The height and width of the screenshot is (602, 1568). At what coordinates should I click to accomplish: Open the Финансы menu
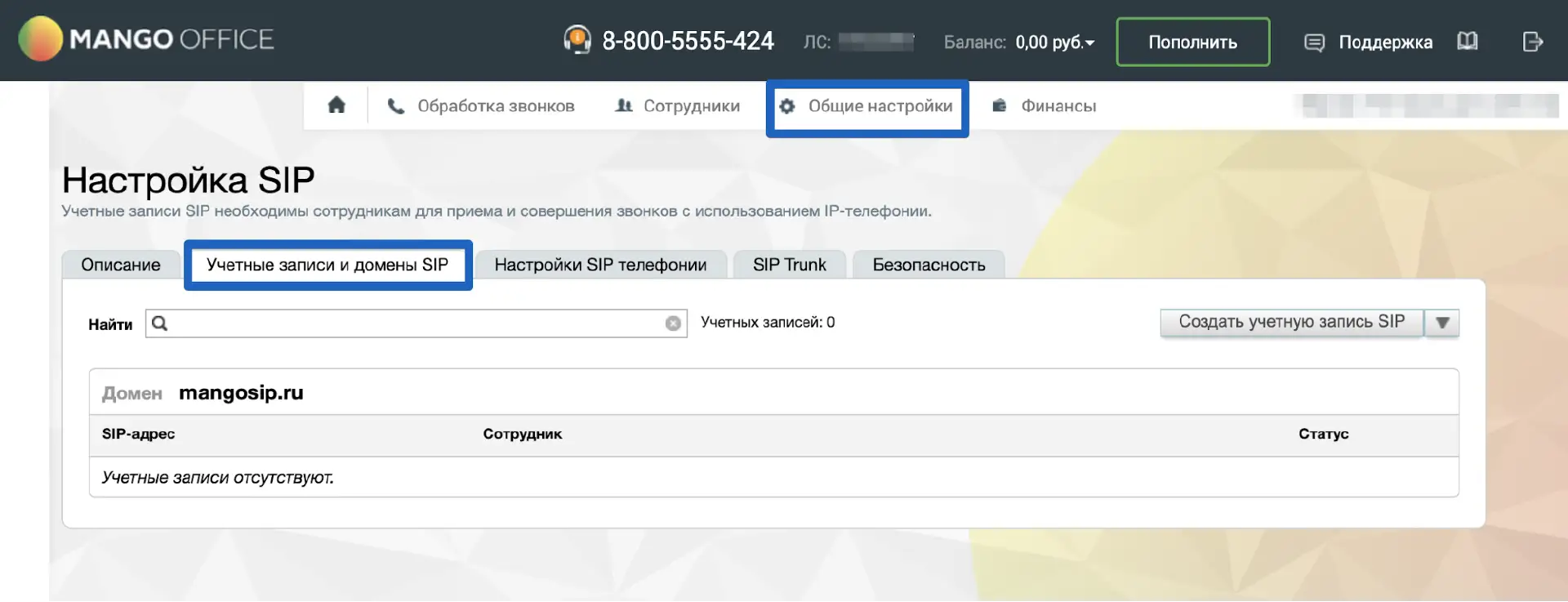tap(1044, 106)
